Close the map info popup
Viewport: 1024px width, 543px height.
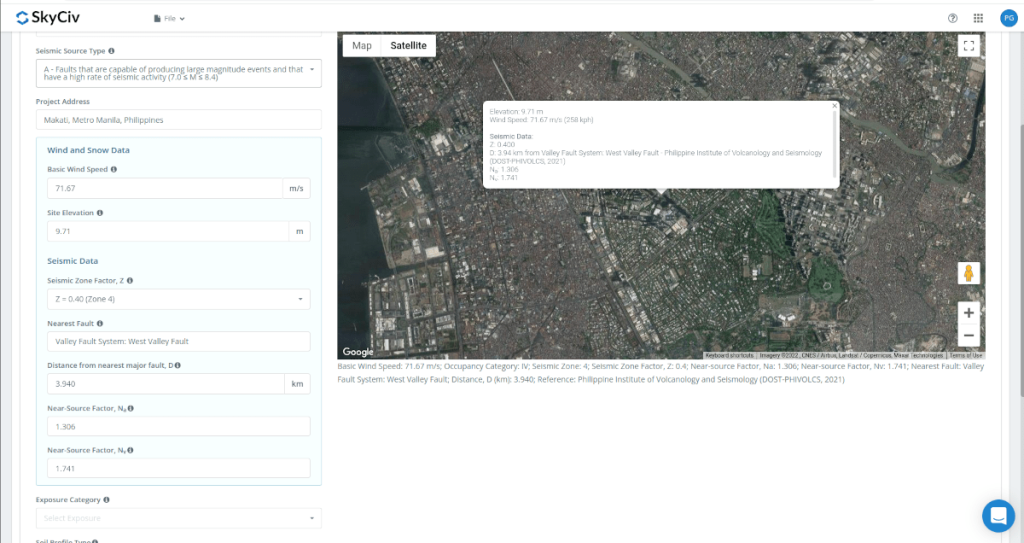(834, 106)
